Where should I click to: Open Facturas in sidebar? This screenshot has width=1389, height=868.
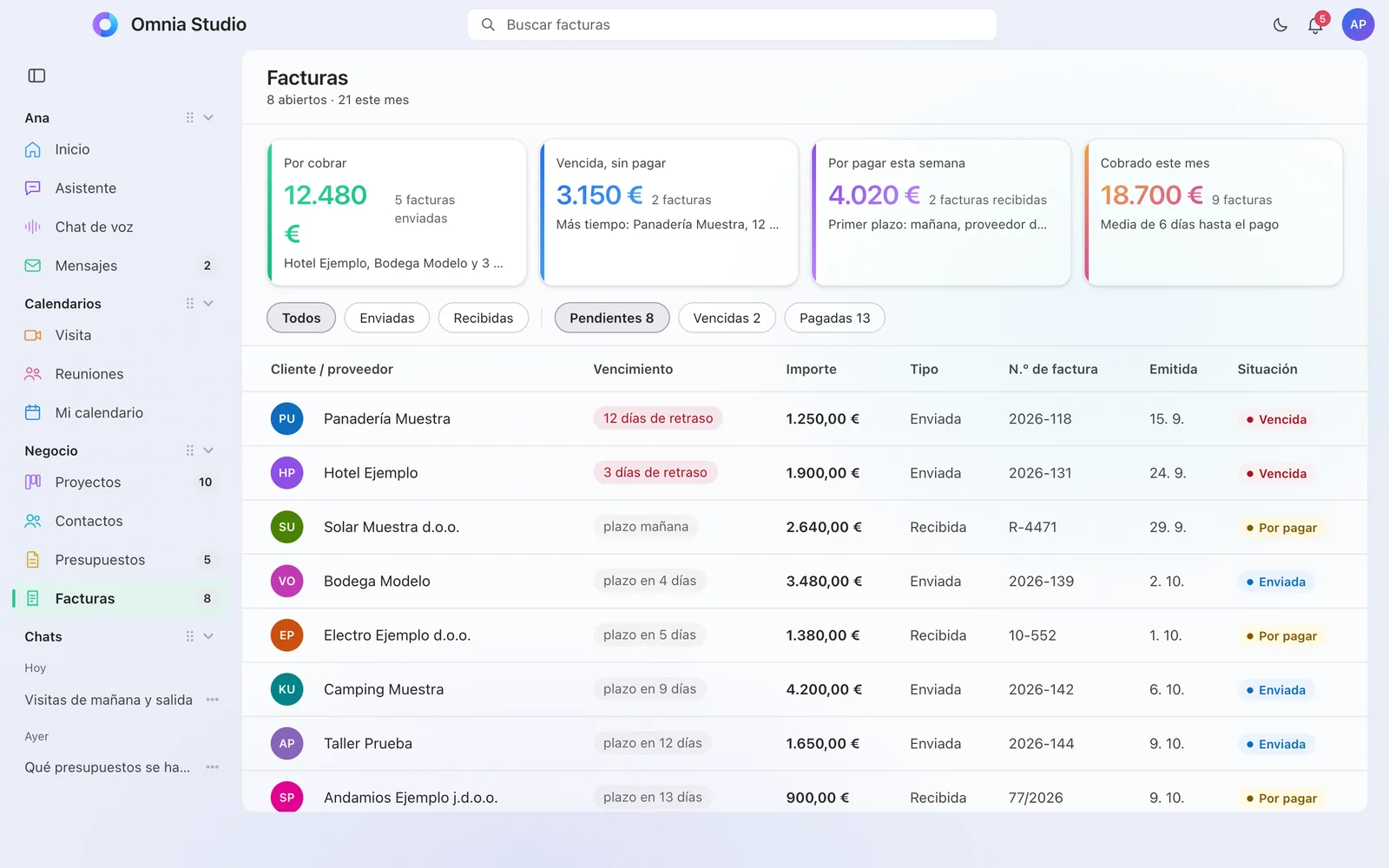coord(119,598)
